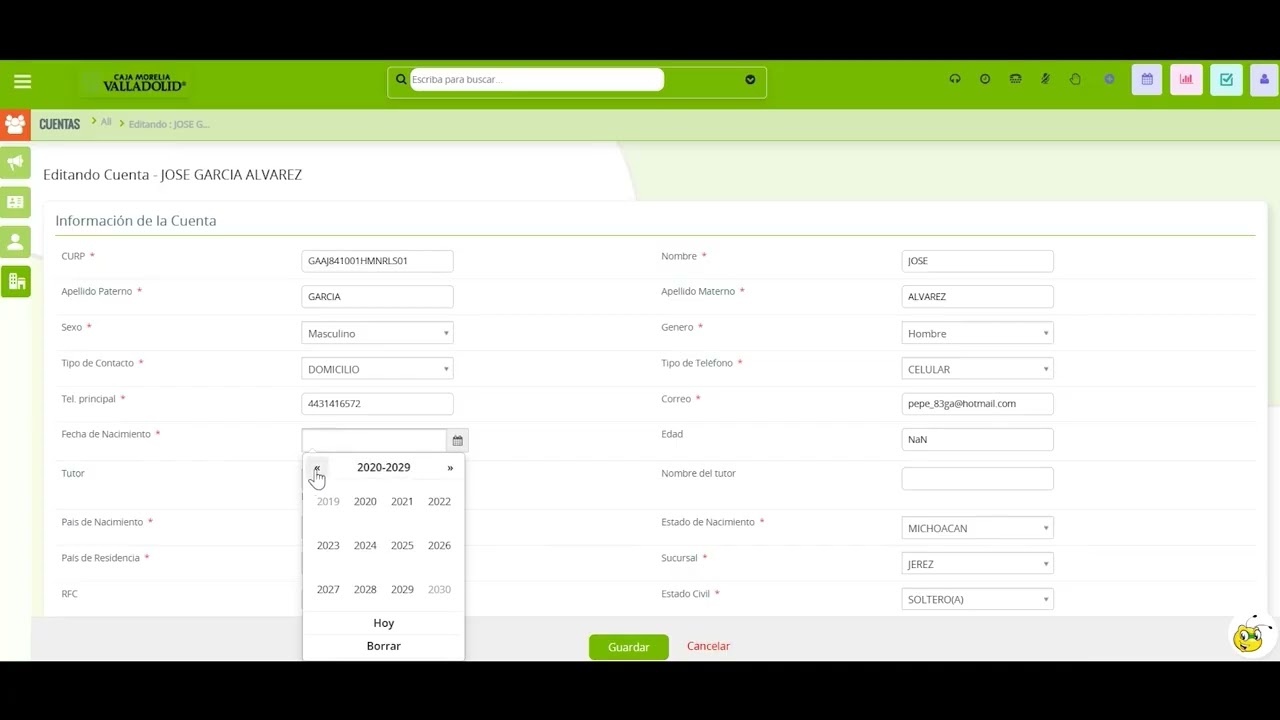Open the bar chart reports shortcut
The image size is (1280, 720).
coord(1186,80)
